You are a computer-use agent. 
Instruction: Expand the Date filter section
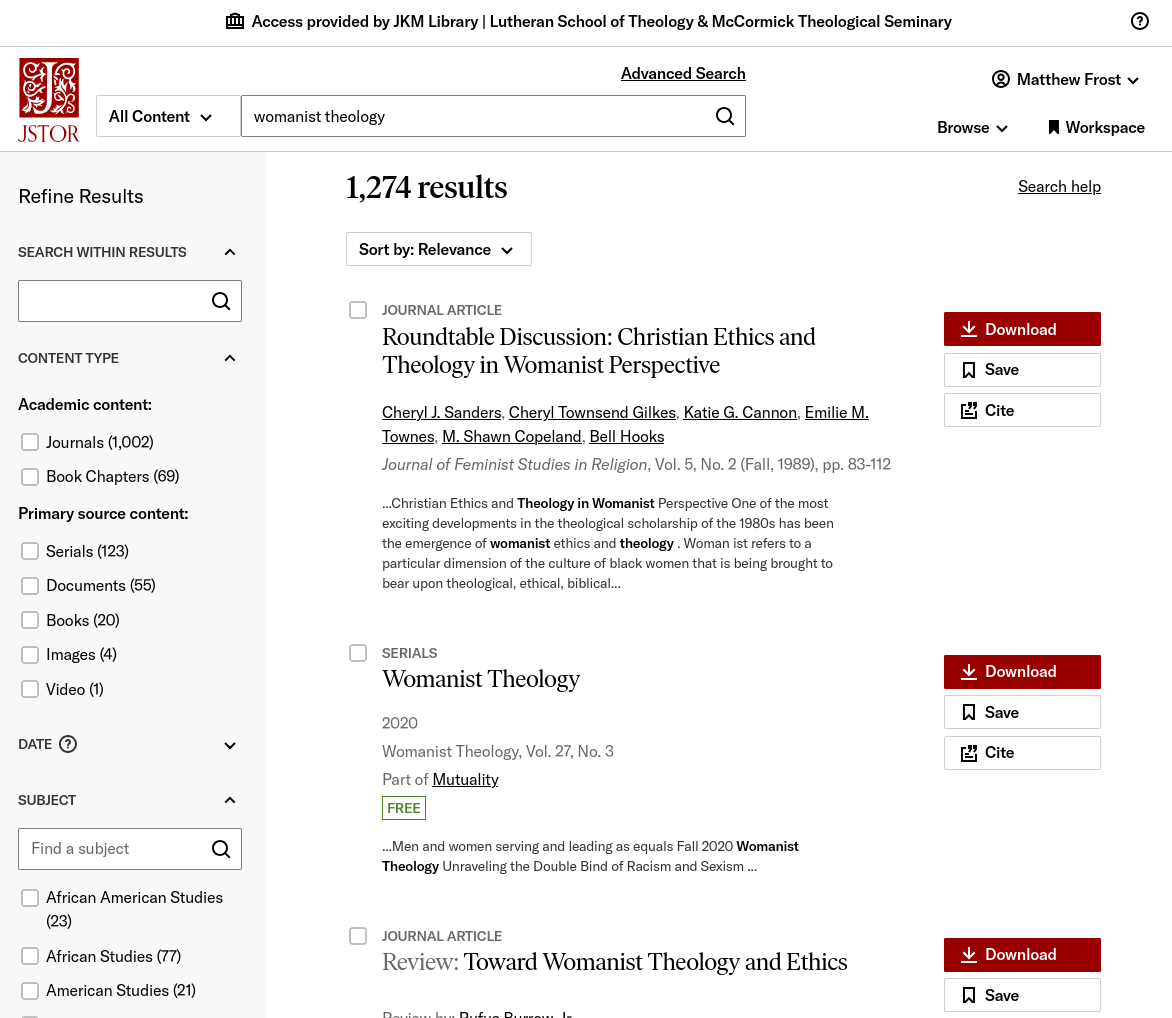click(229, 744)
